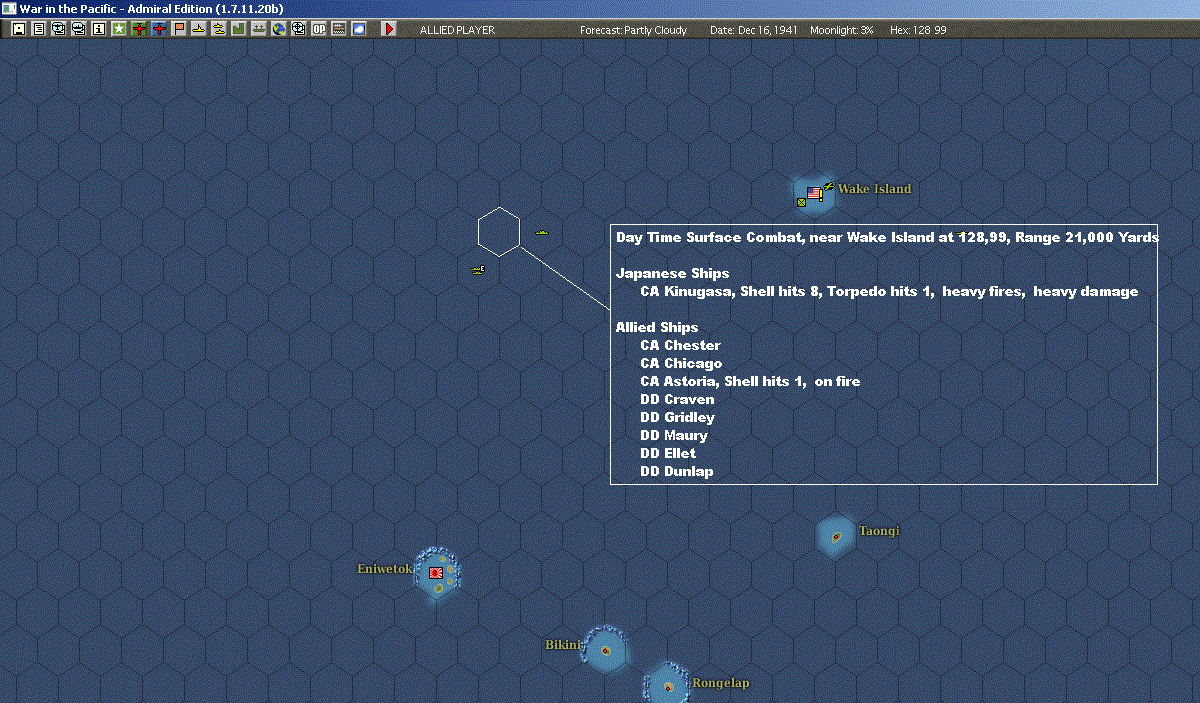
Task: Click the DD Ellet entry
Action: [668, 454]
